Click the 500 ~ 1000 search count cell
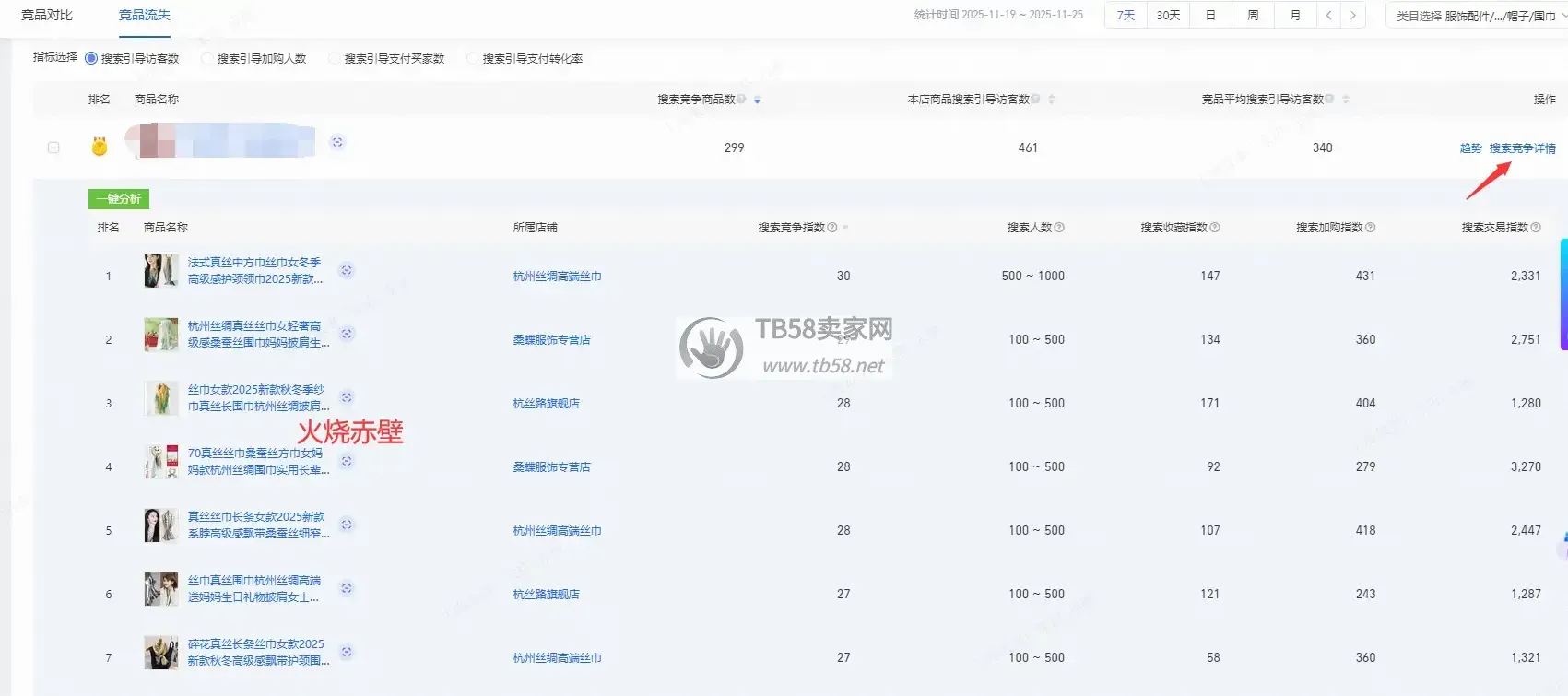This screenshot has height=696, width=1568. pos(1033,276)
